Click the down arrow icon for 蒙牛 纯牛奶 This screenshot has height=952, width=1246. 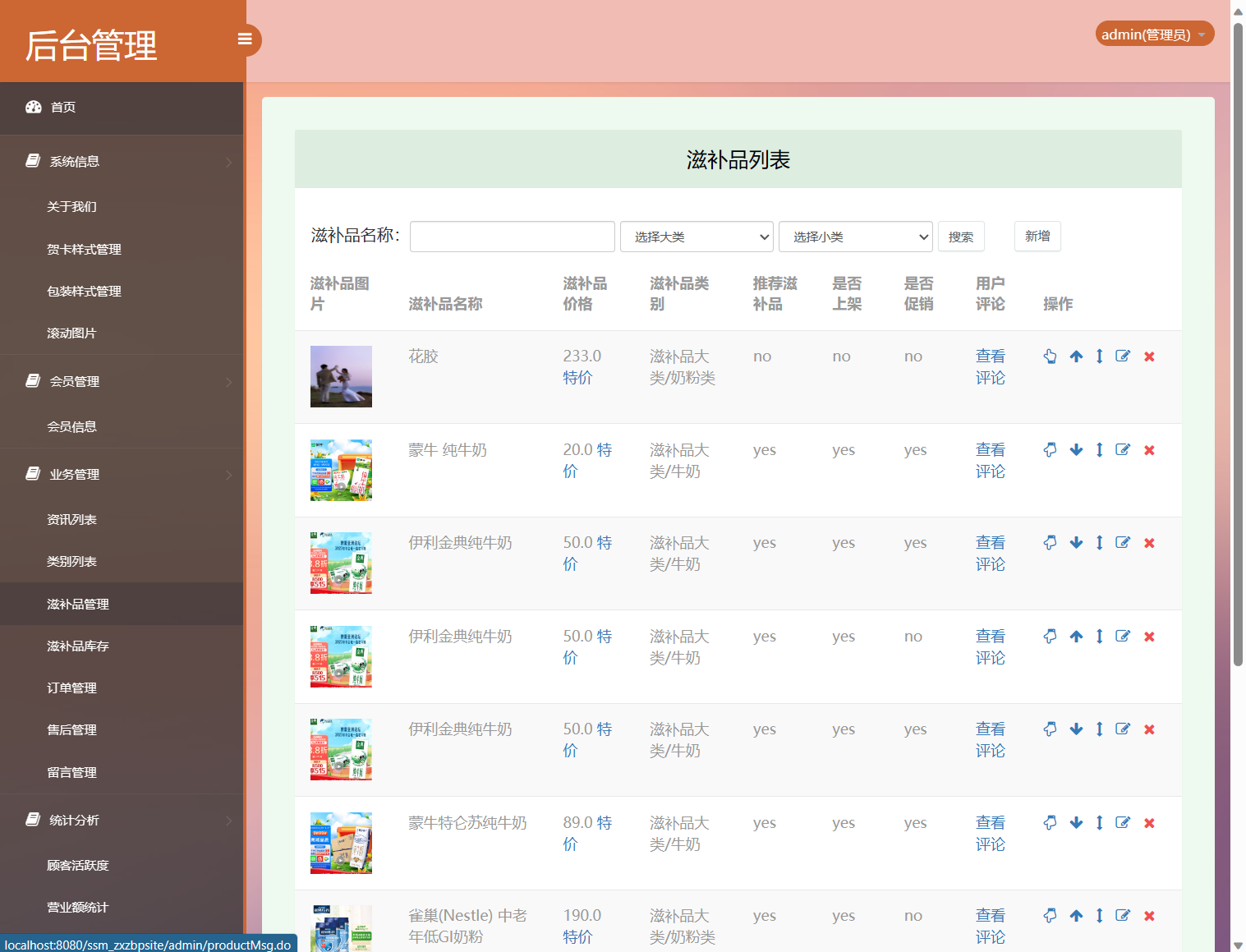tap(1076, 449)
